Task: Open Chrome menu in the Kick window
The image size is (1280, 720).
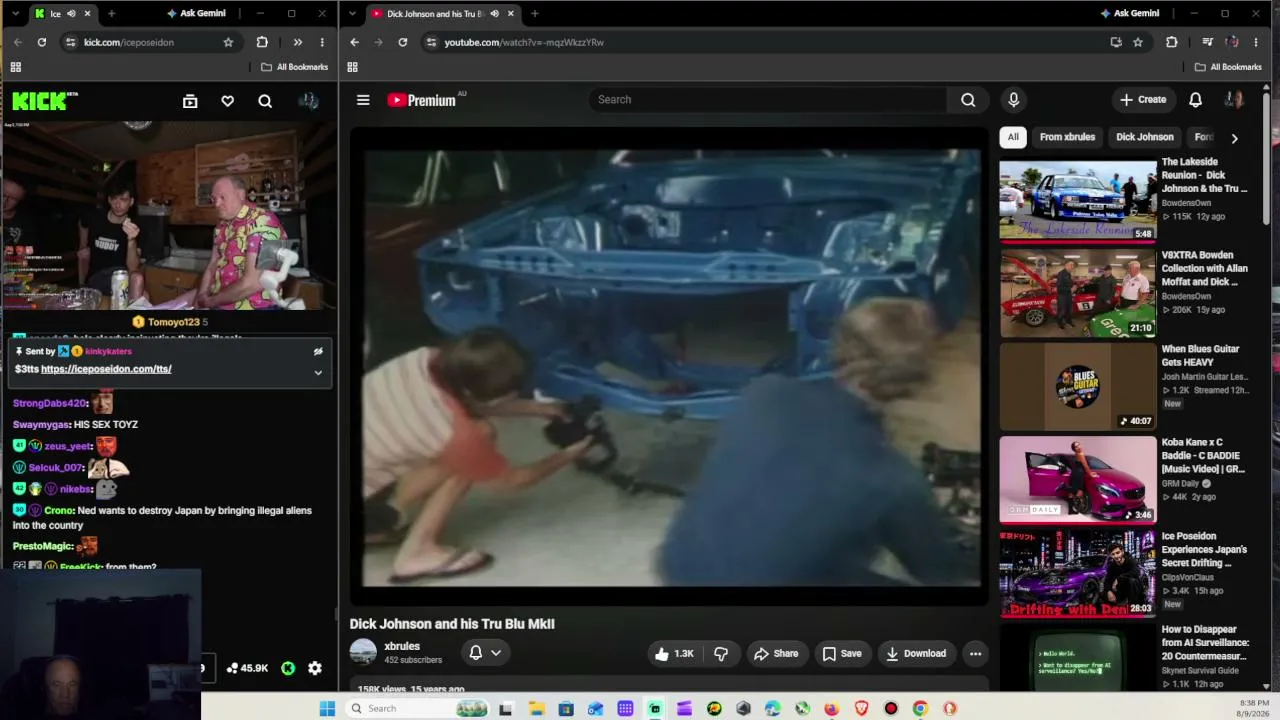Action: click(x=322, y=42)
